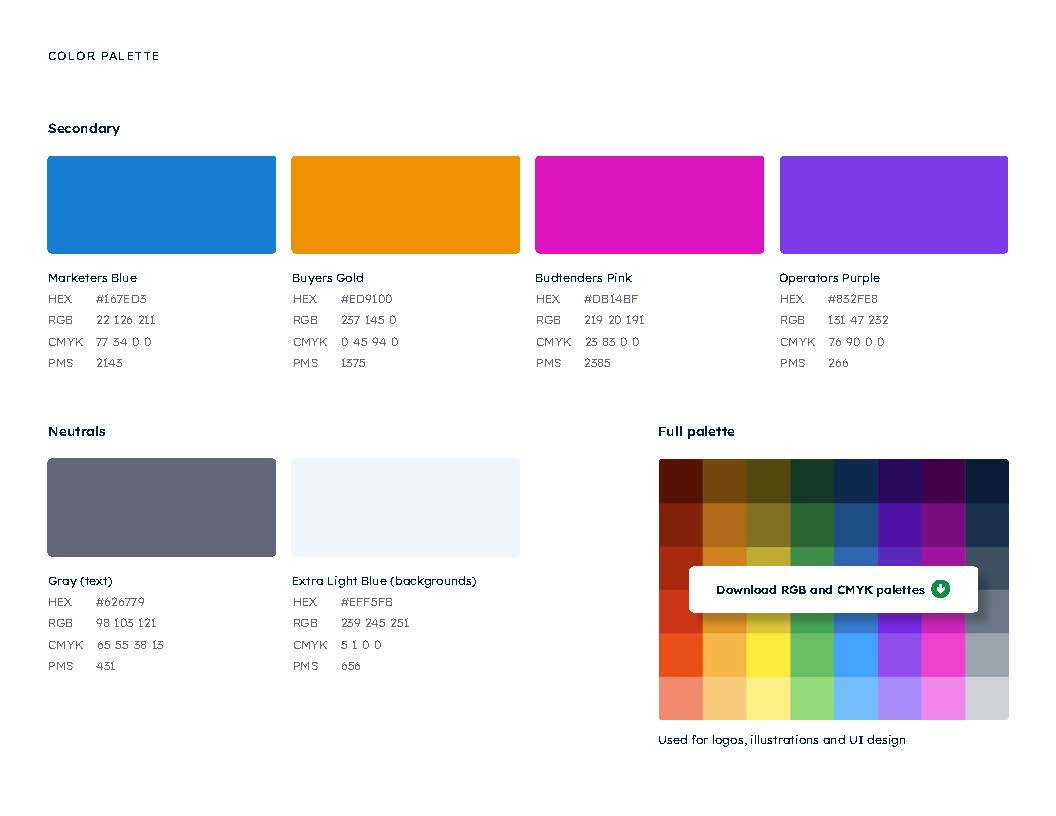Click hex value #ED9100

366,299
